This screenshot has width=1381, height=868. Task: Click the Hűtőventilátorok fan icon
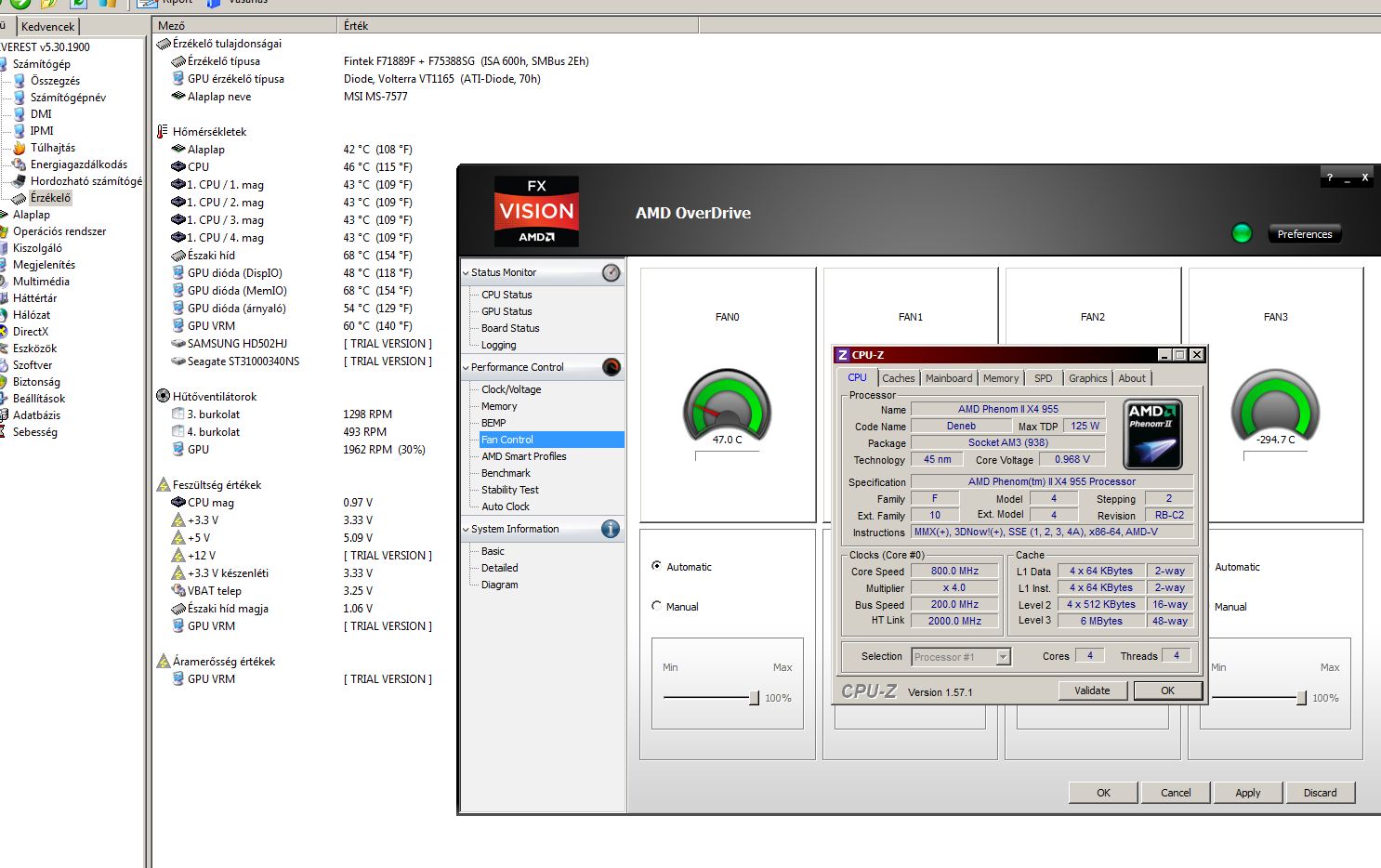click(163, 396)
